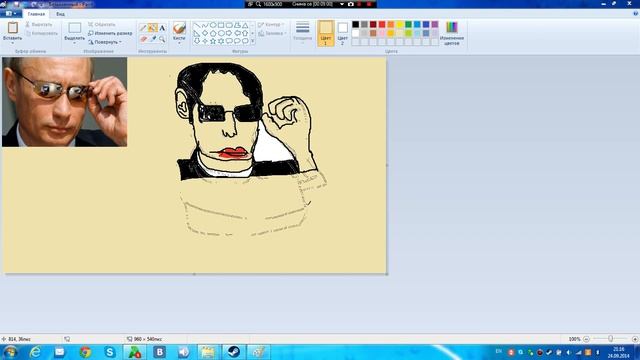Open Internet Explorer from the taskbar
Screen dimensions: 640x360
coord(36,352)
